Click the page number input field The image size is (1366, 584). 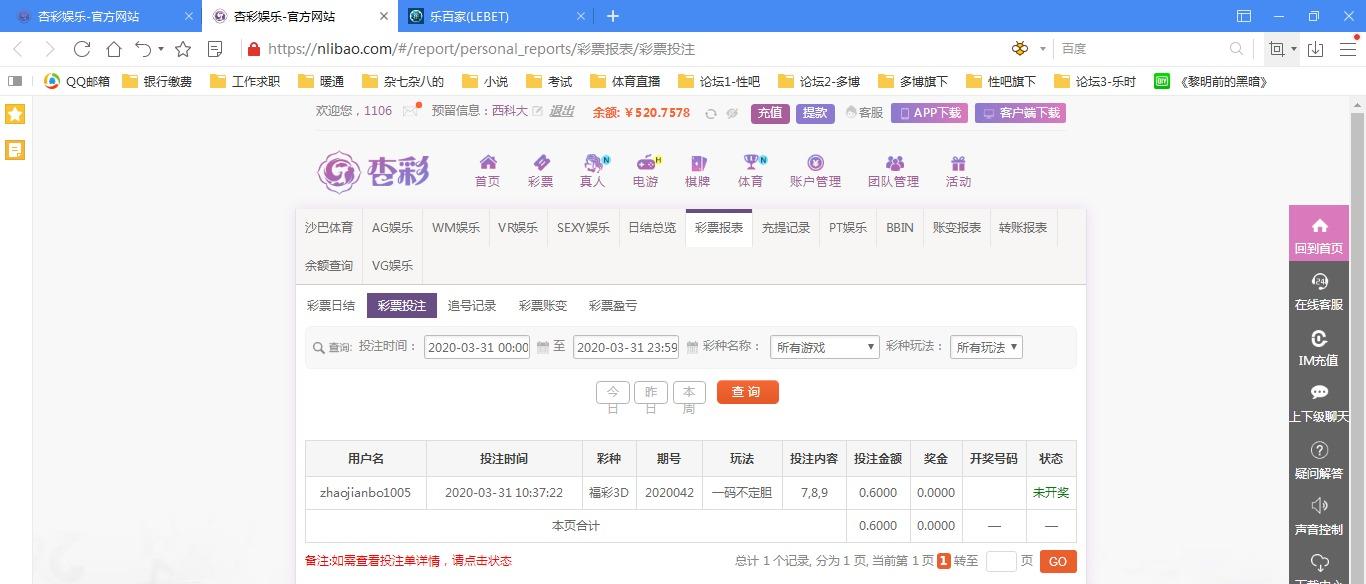click(1001, 562)
